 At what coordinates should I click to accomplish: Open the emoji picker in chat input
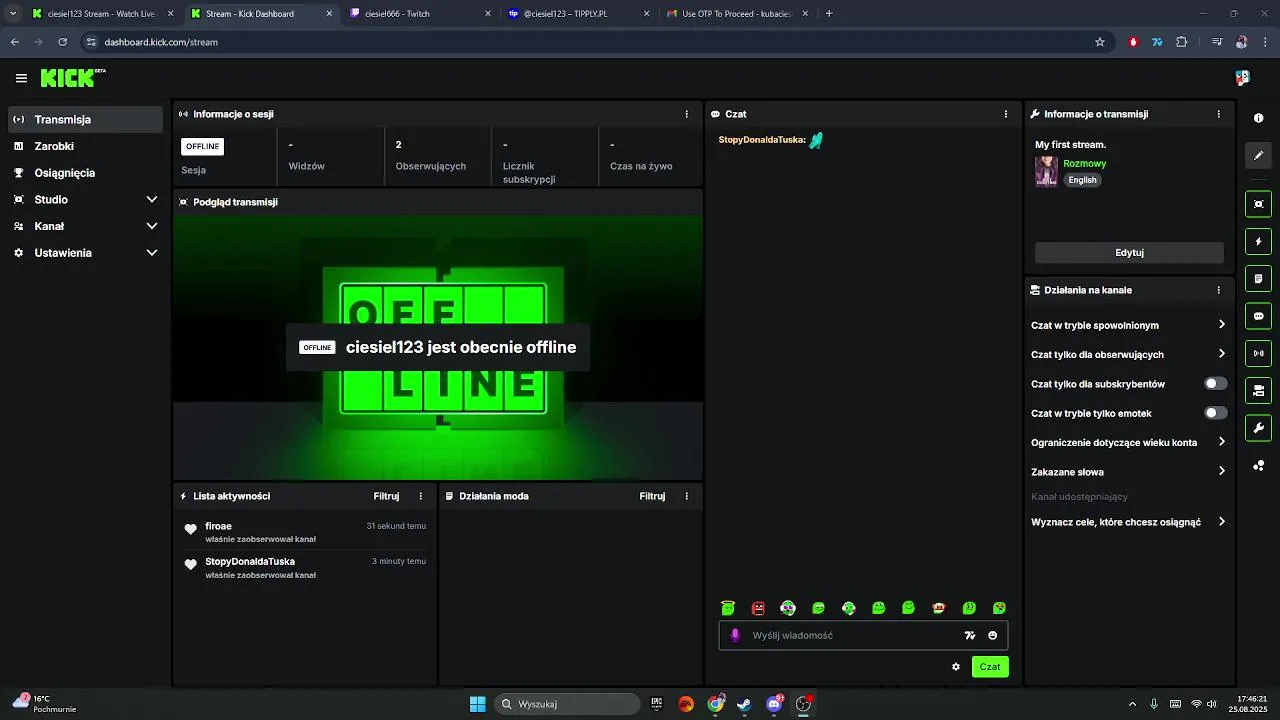point(992,635)
